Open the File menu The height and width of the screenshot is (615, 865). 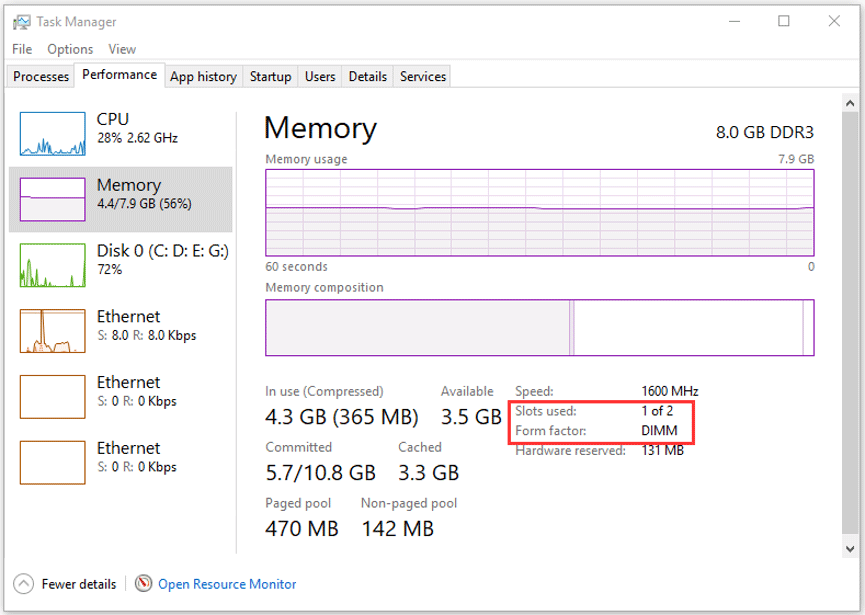point(22,49)
